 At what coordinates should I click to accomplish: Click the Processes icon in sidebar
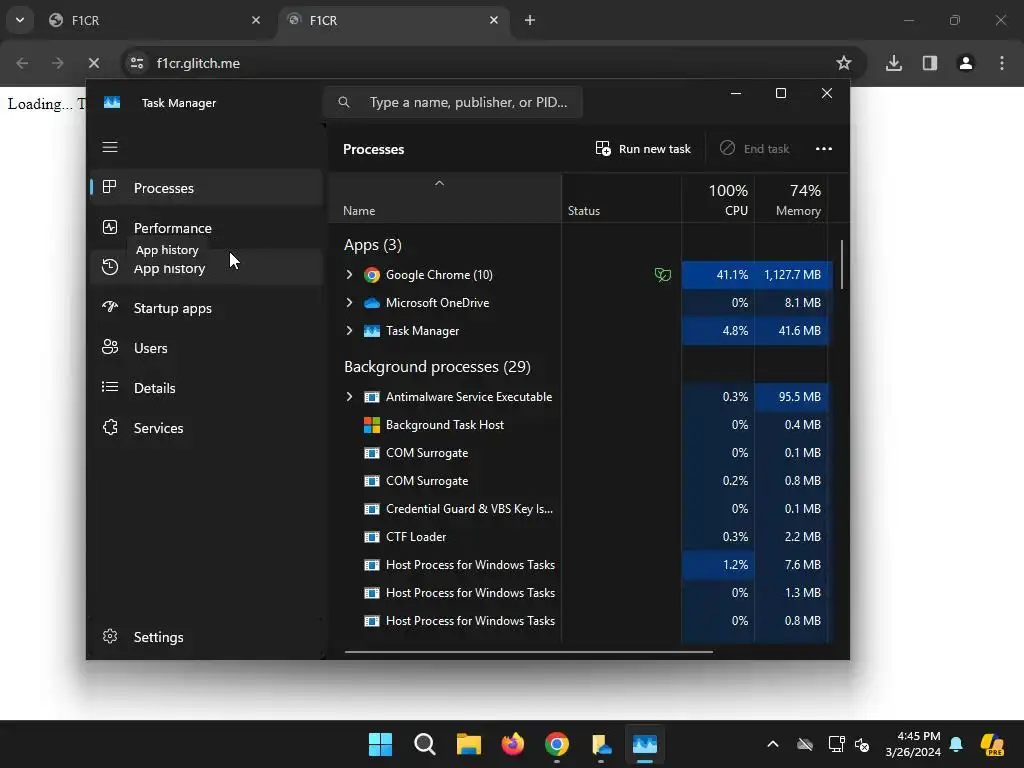point(110,187)
